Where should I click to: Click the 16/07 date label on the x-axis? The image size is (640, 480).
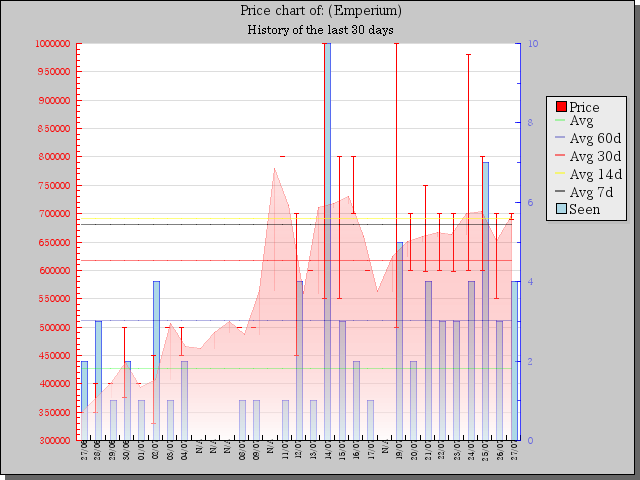(356, 451)
